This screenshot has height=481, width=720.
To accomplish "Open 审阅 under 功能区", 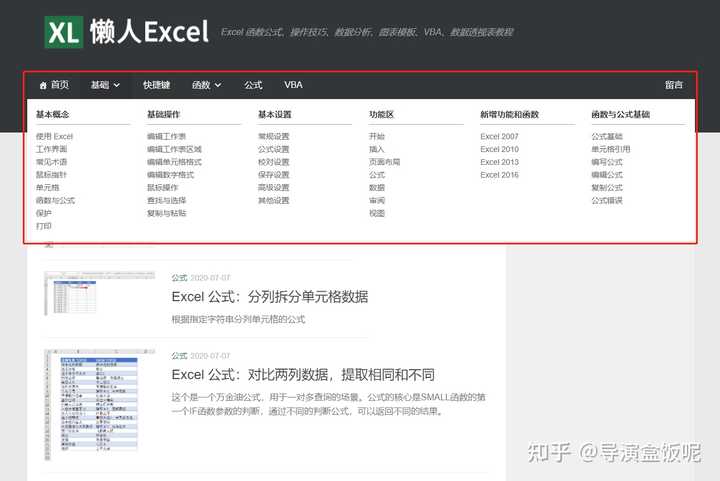I will pos(377,201).
